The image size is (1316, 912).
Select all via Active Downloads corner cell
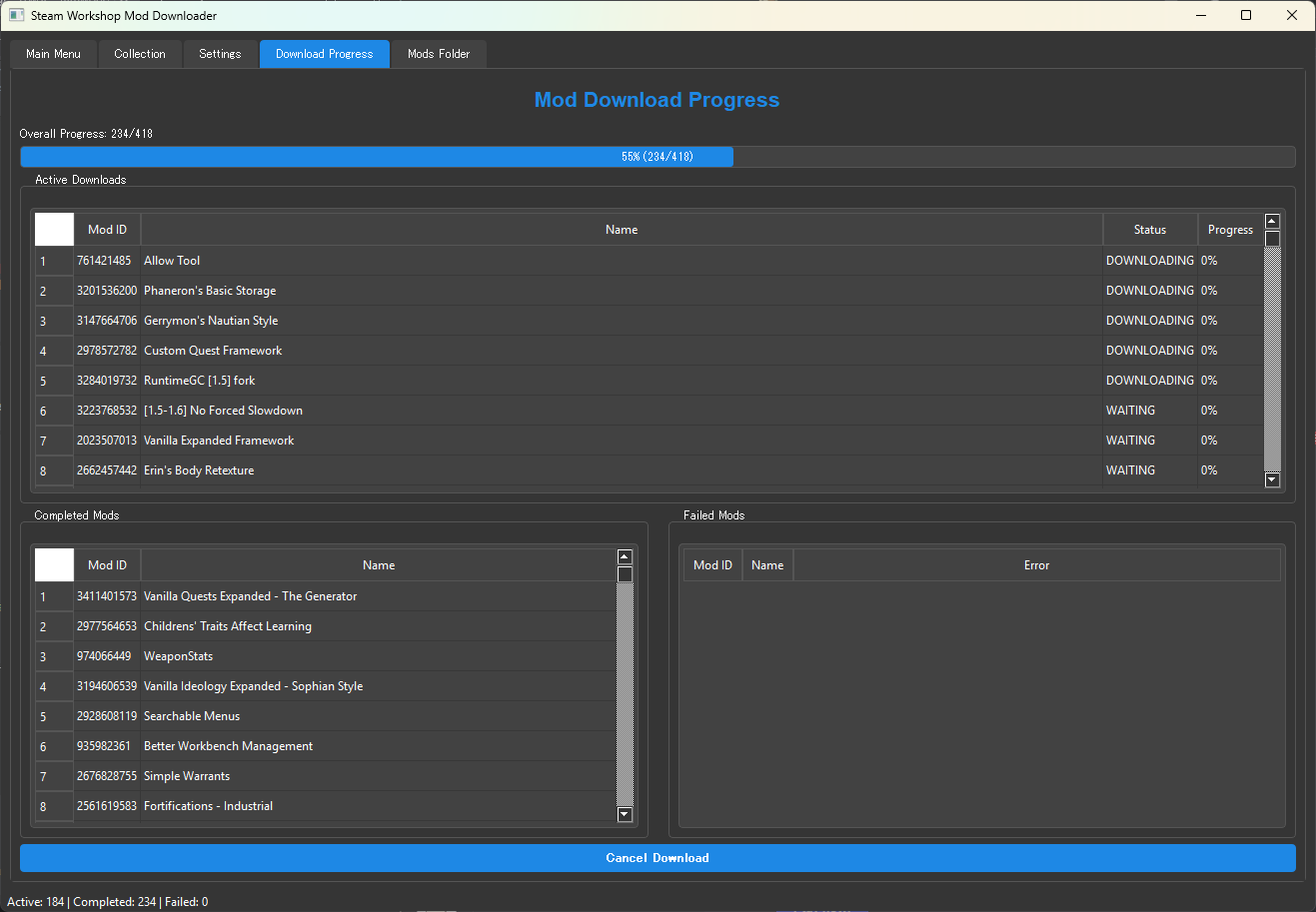(x=54, y=230)
